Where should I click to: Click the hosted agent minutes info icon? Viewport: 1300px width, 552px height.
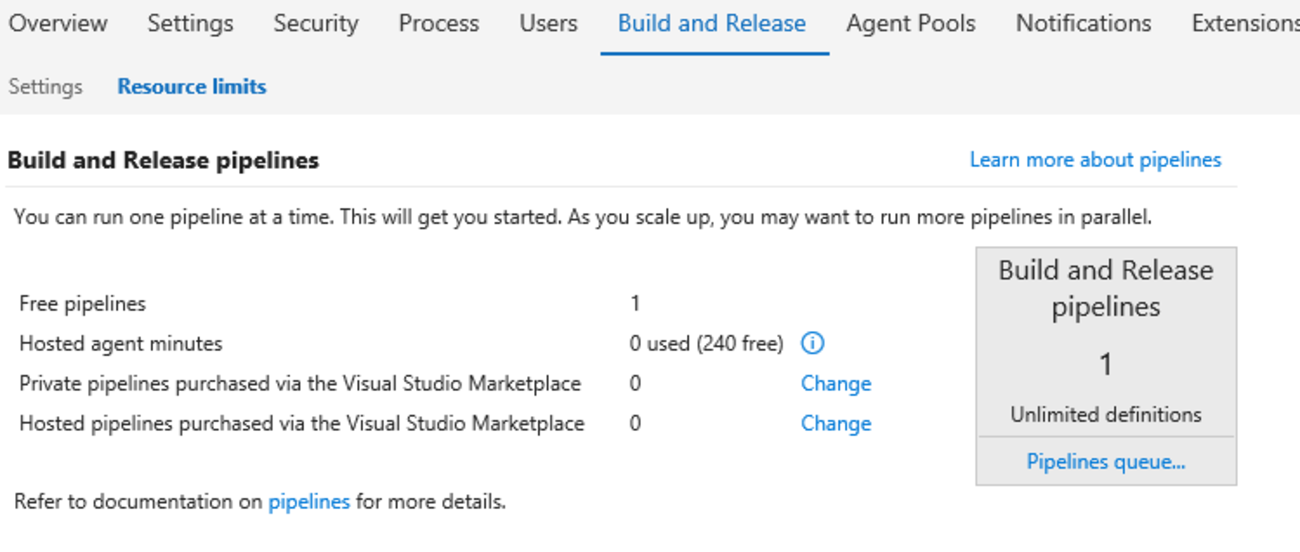point(812,344)
